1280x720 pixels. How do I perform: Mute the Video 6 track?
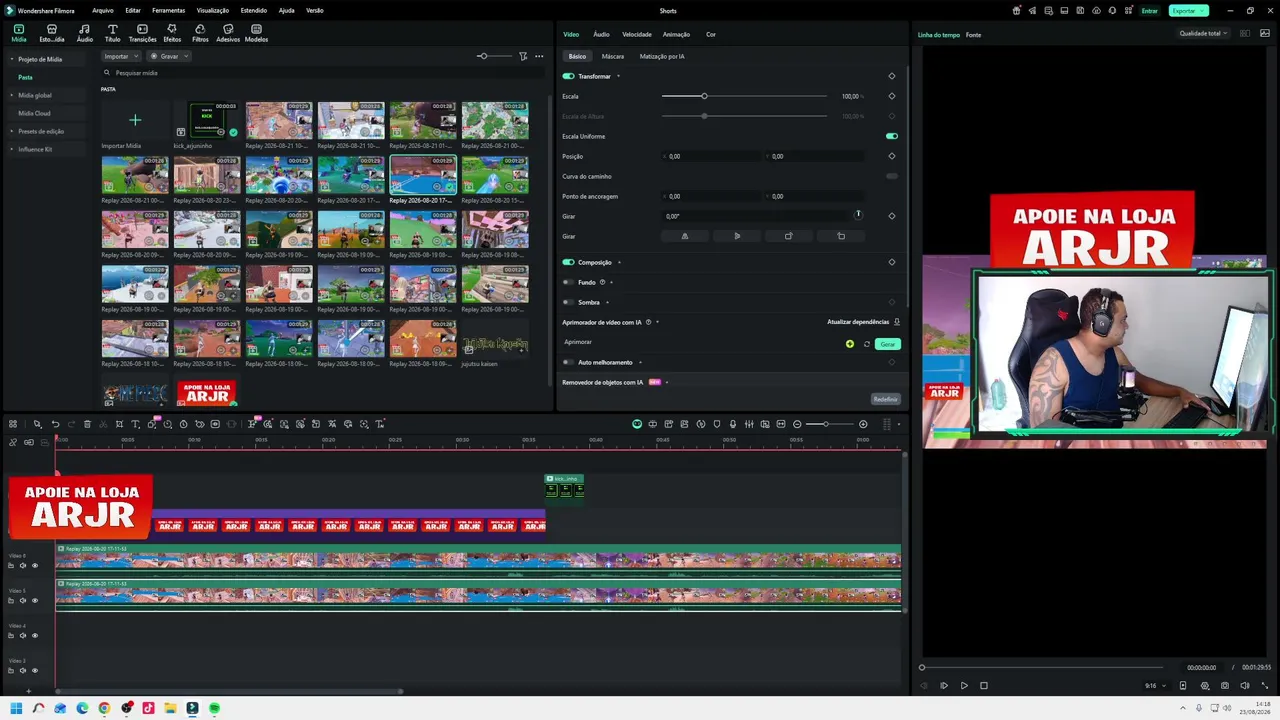point(23,566)
